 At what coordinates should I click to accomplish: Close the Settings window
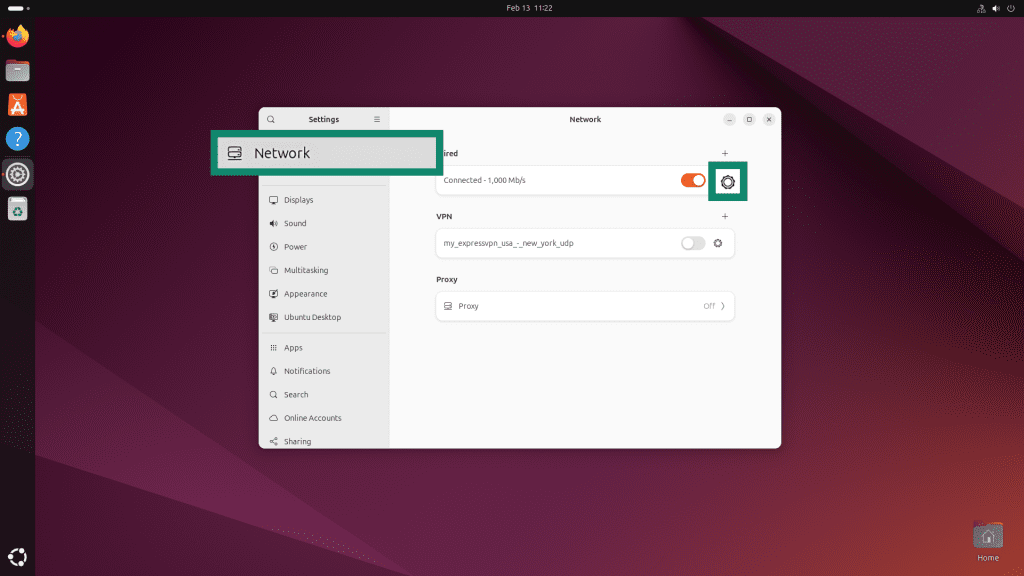pyautogui.click(x=769, y=120)
